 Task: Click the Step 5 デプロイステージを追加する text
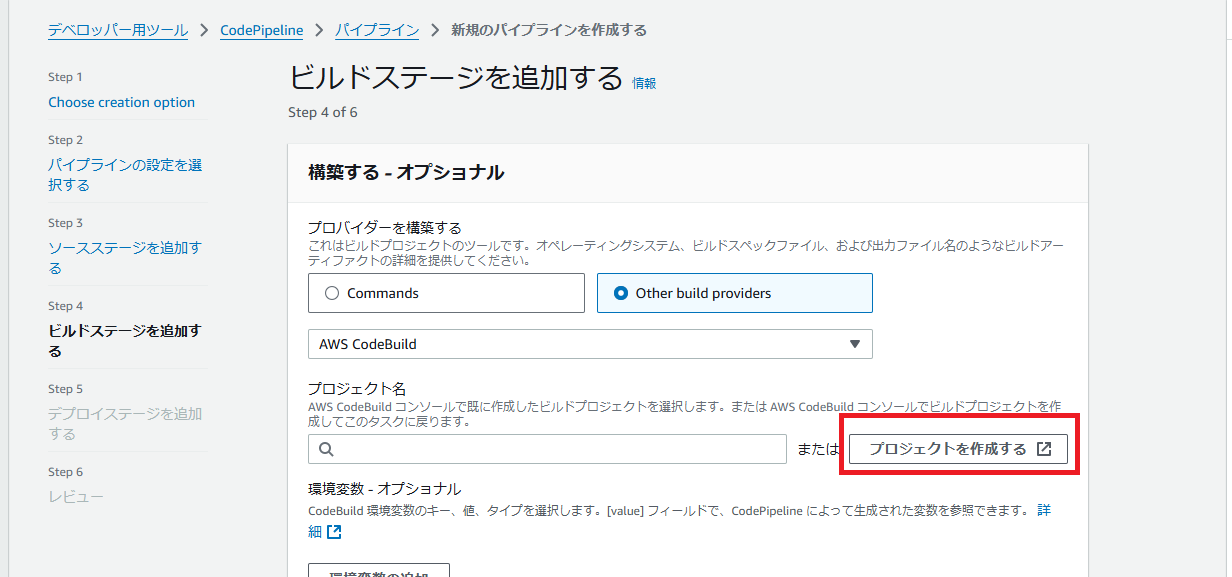[125, 424]
